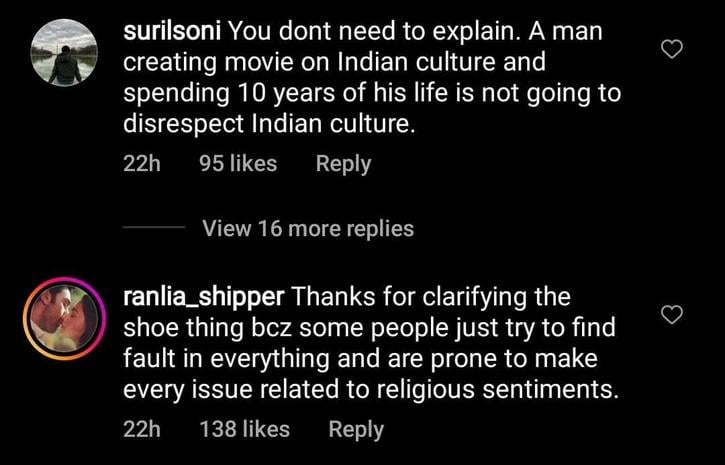
Task: Reply to surilsoni's comment
Action: point(343,163)
